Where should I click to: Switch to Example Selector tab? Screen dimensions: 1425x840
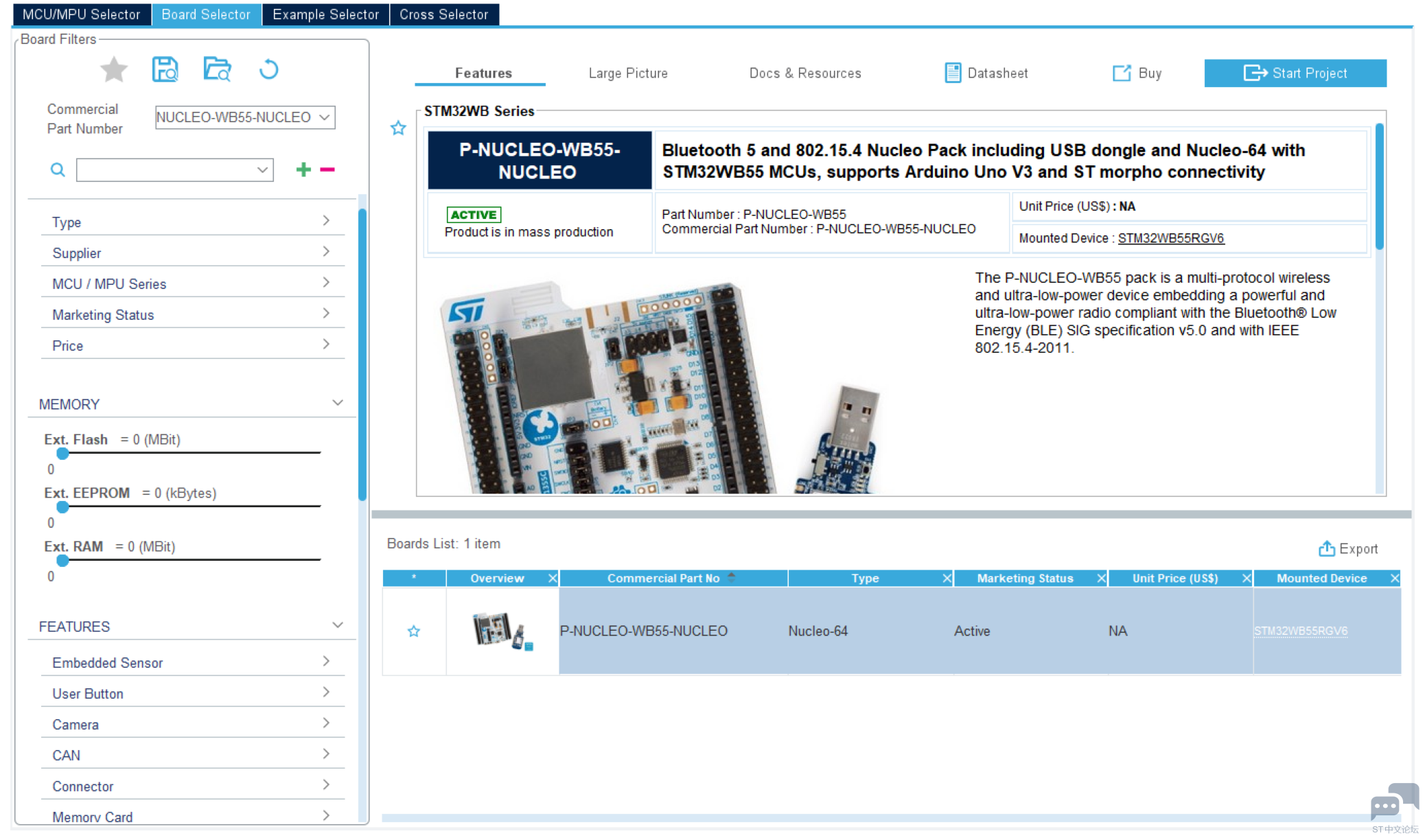coord(325,14)
